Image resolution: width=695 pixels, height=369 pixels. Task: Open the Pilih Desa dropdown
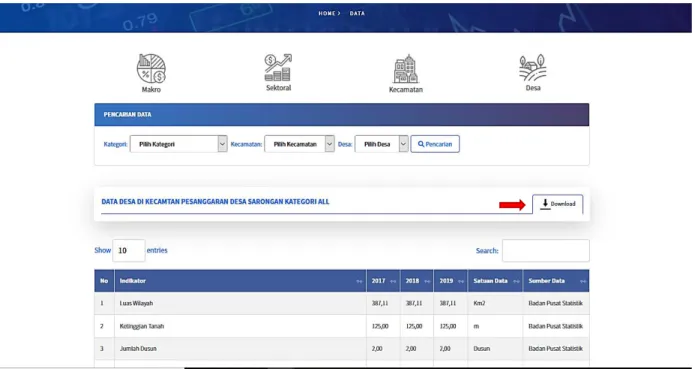(381, 144)
